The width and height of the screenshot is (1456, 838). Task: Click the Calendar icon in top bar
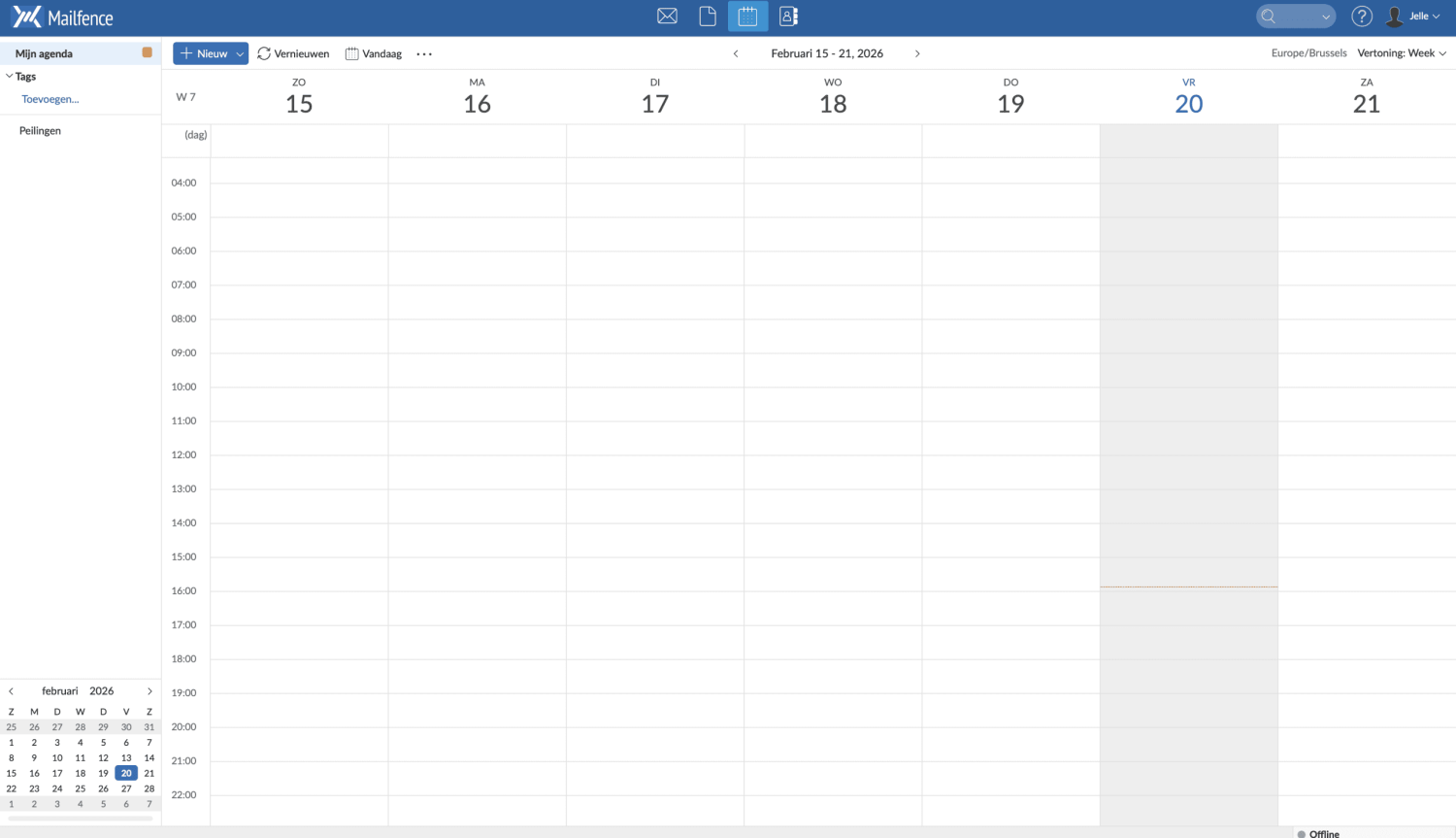(747, 17)
